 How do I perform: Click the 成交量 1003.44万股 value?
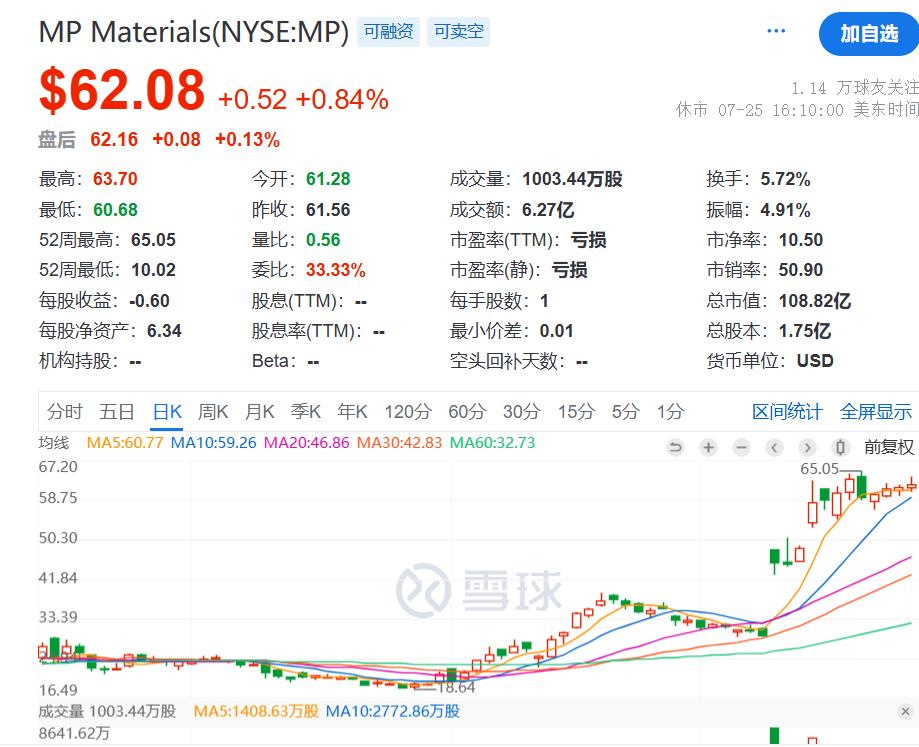point(572,179)
